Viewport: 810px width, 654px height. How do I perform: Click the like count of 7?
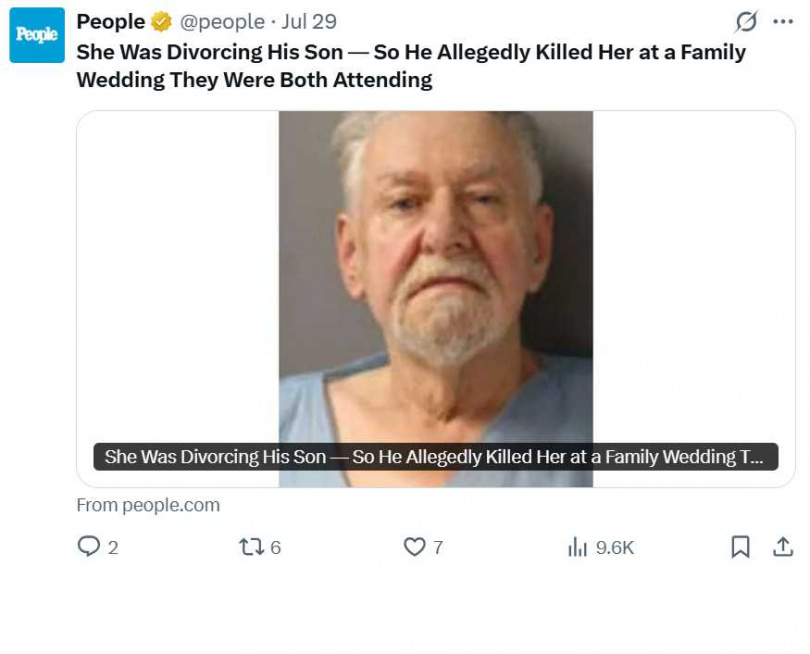(x=438, y=548)
